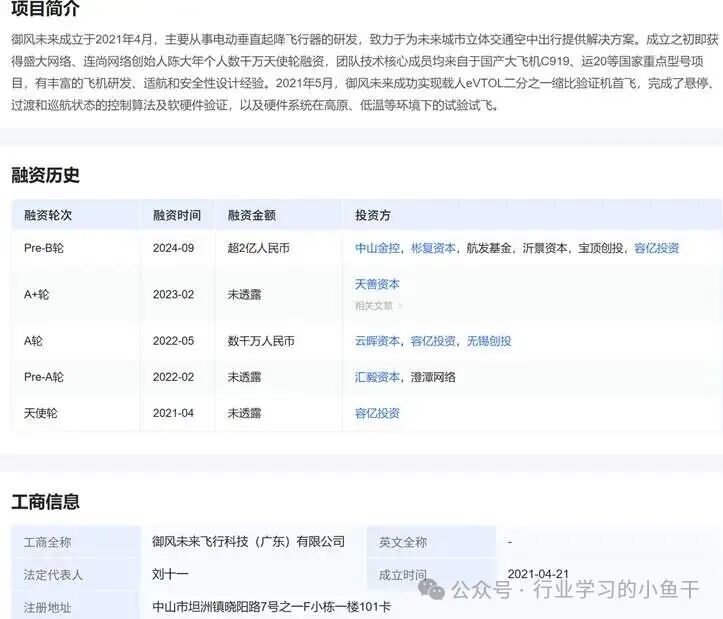The width and height of the screenshot is (723, 619).
Task: Select the 2021-04 date cell
Action: click(x=173, y=413)
